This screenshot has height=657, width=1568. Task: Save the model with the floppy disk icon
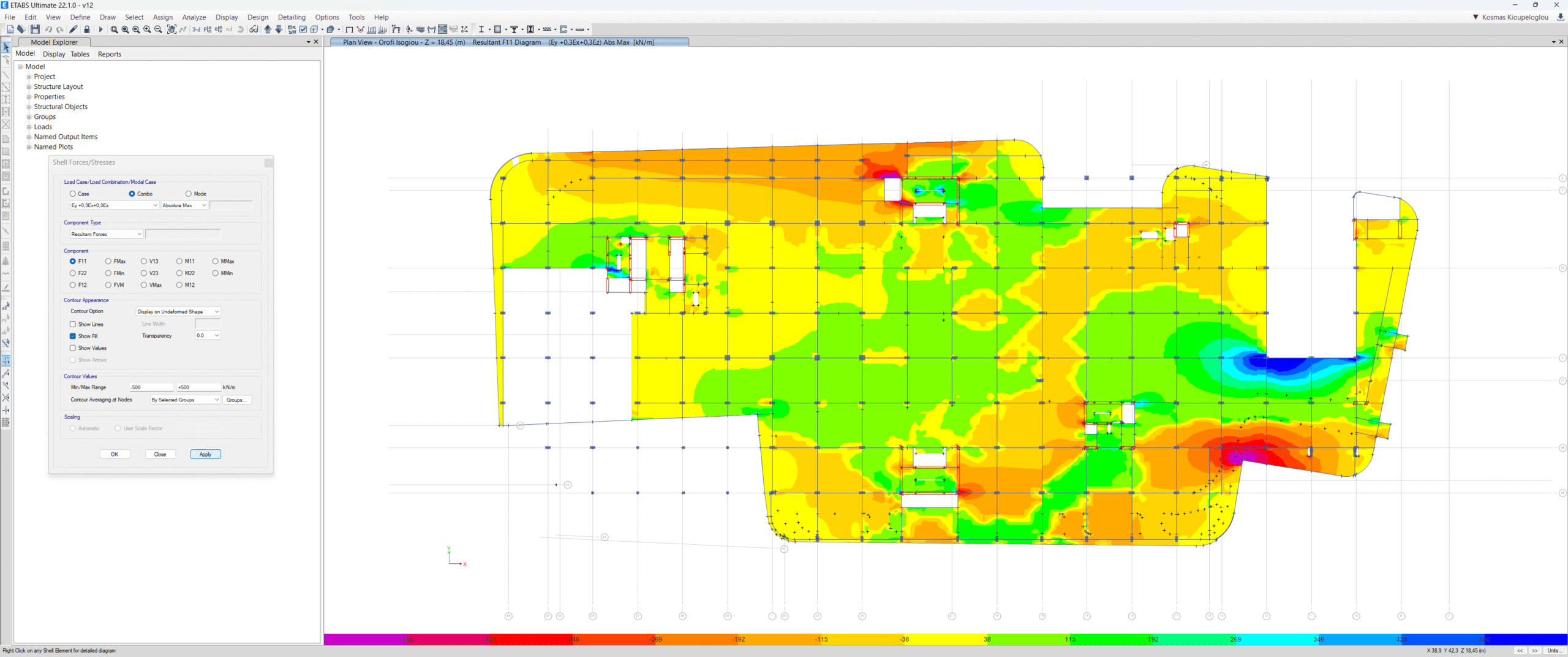coord(35,29)
